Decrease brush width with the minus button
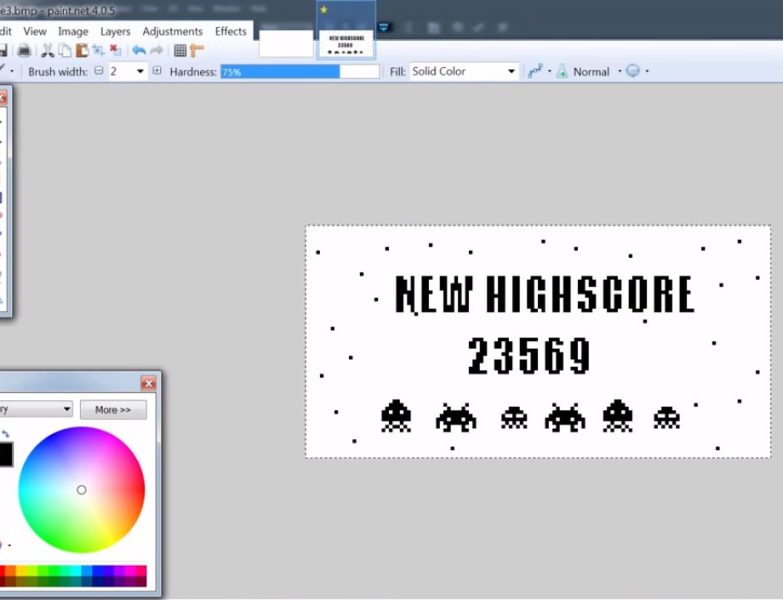 pos(99,71)
